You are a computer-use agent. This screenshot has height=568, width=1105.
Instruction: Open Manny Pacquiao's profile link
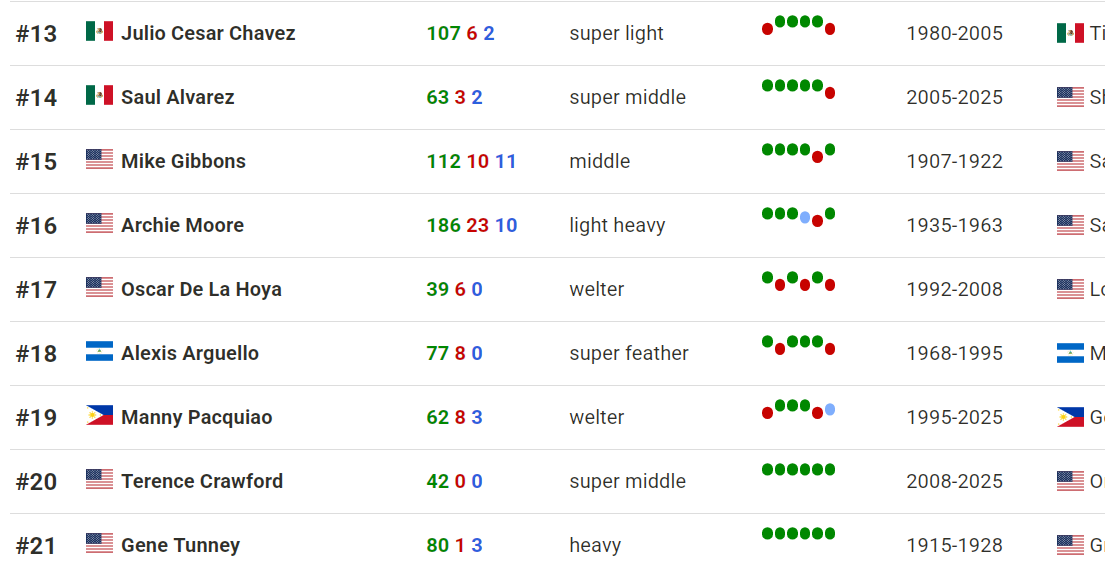pyautogui.click(x=196, y=417)
